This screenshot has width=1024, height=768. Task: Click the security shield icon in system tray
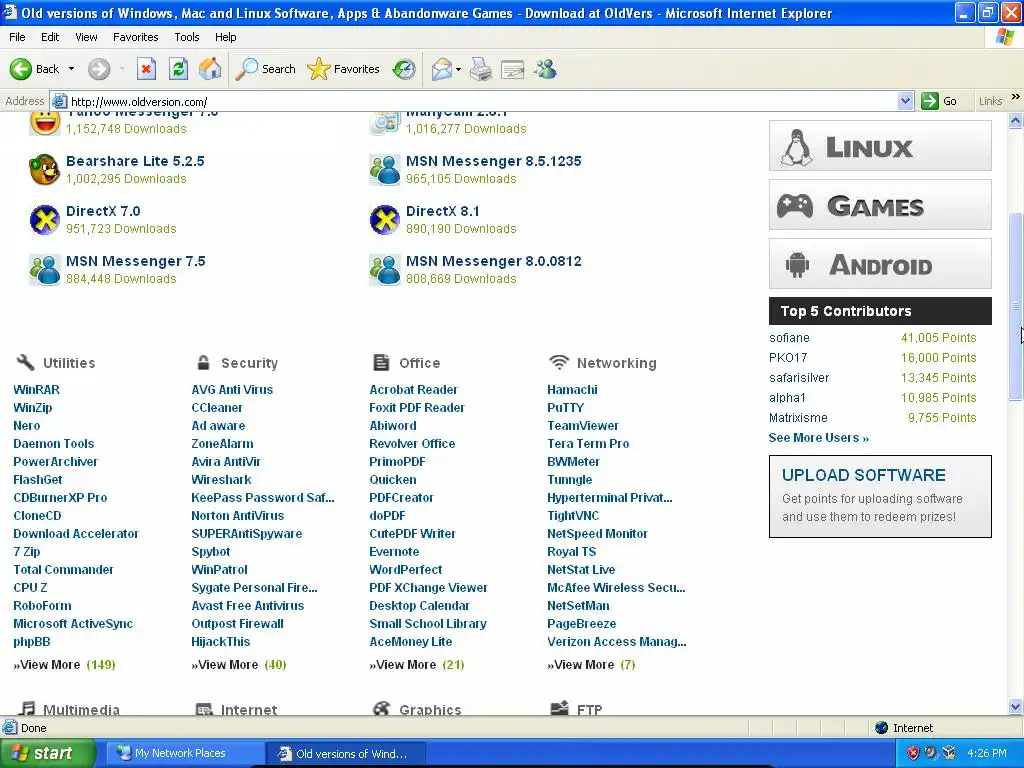(x=913, y=753)
